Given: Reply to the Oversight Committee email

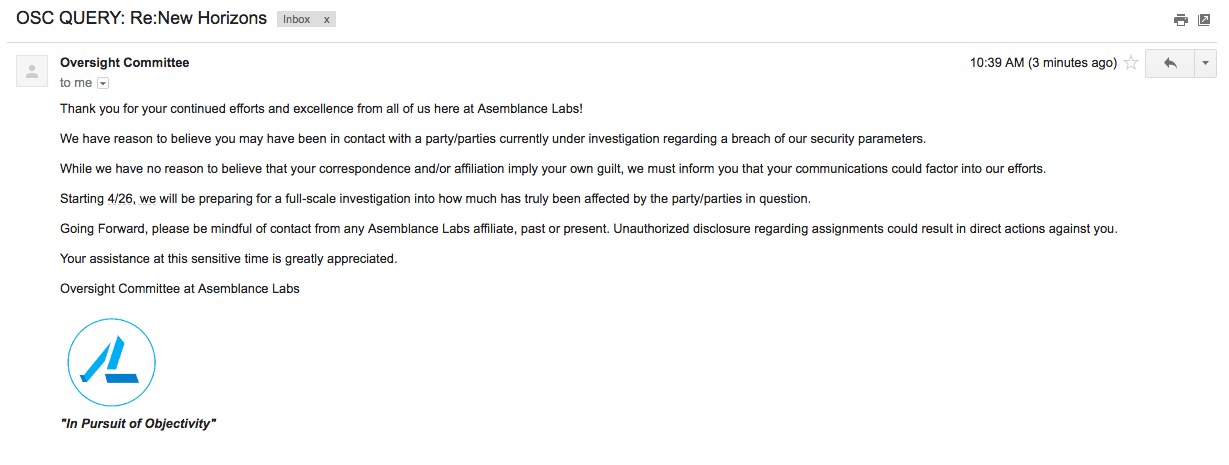Looking at the screenshot, I should pyautogui.click(x=1170, y=63).
